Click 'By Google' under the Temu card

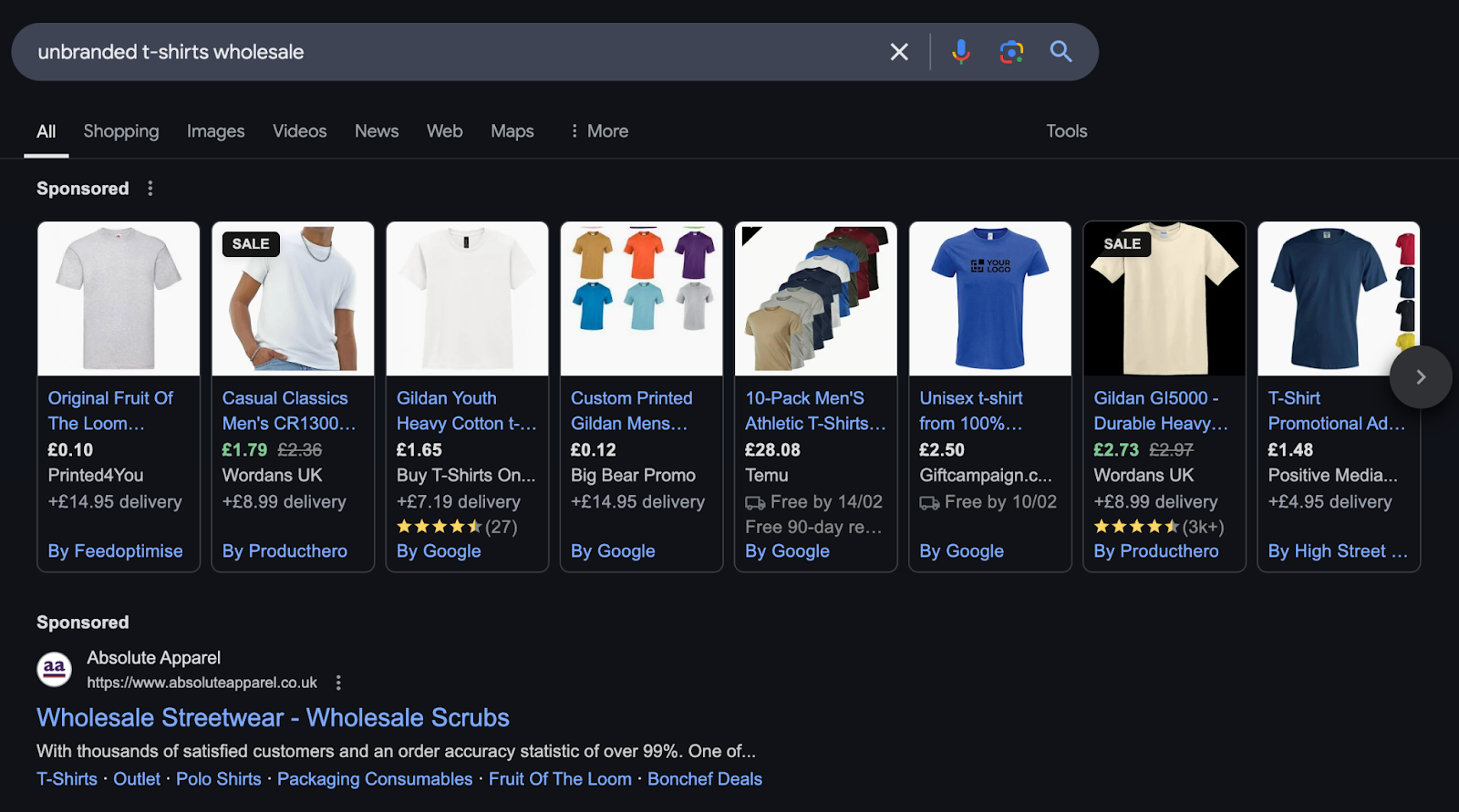(787, 551)
